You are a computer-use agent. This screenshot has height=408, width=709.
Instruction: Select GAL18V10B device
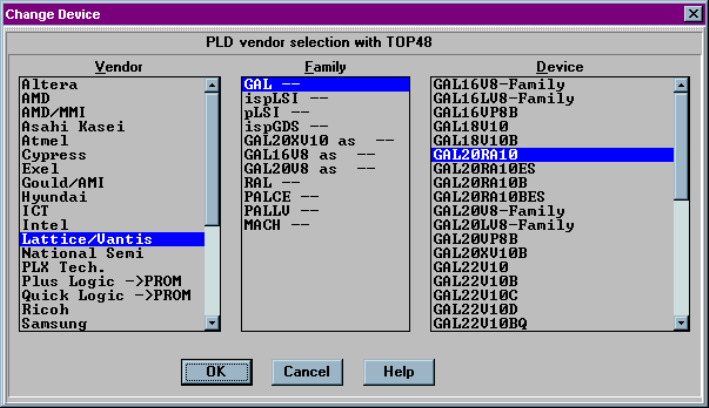[553, 141]
